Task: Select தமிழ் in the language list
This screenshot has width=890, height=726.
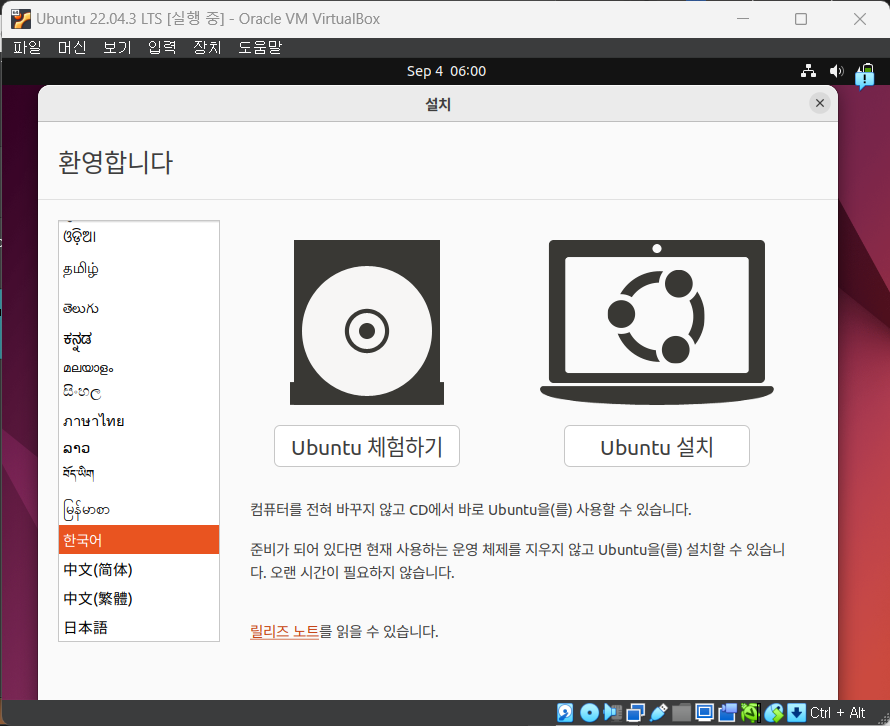Action: 139,269
